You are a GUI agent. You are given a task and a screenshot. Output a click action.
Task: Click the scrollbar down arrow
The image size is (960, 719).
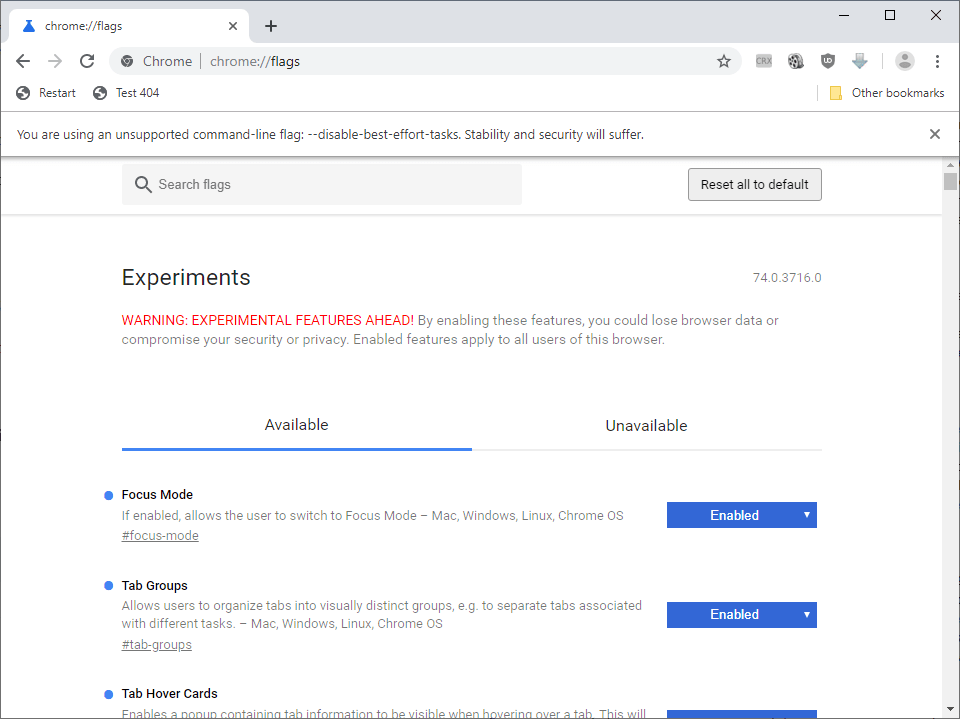click(x=950, y=709)
